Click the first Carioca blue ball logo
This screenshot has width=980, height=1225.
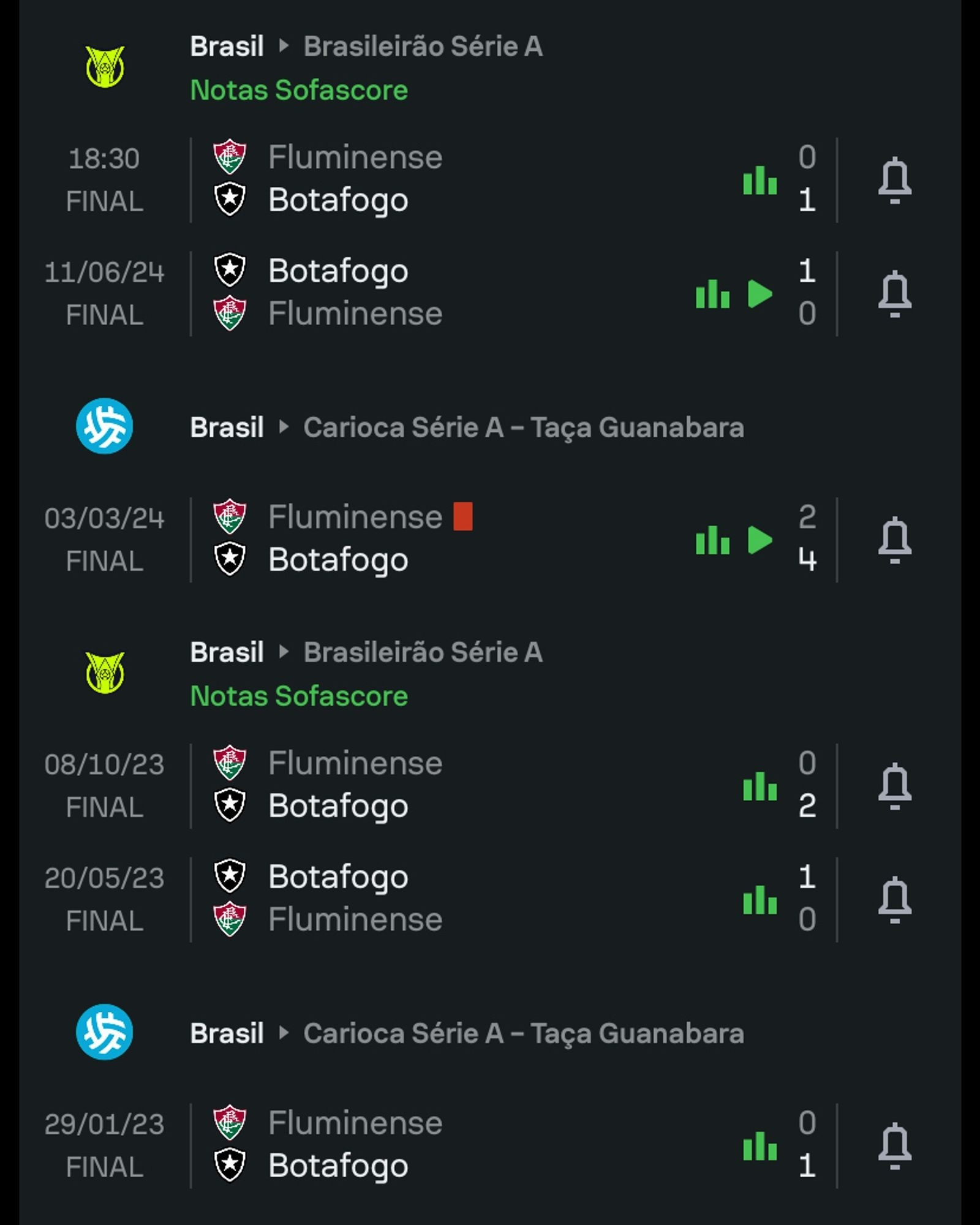coord(105,426)
